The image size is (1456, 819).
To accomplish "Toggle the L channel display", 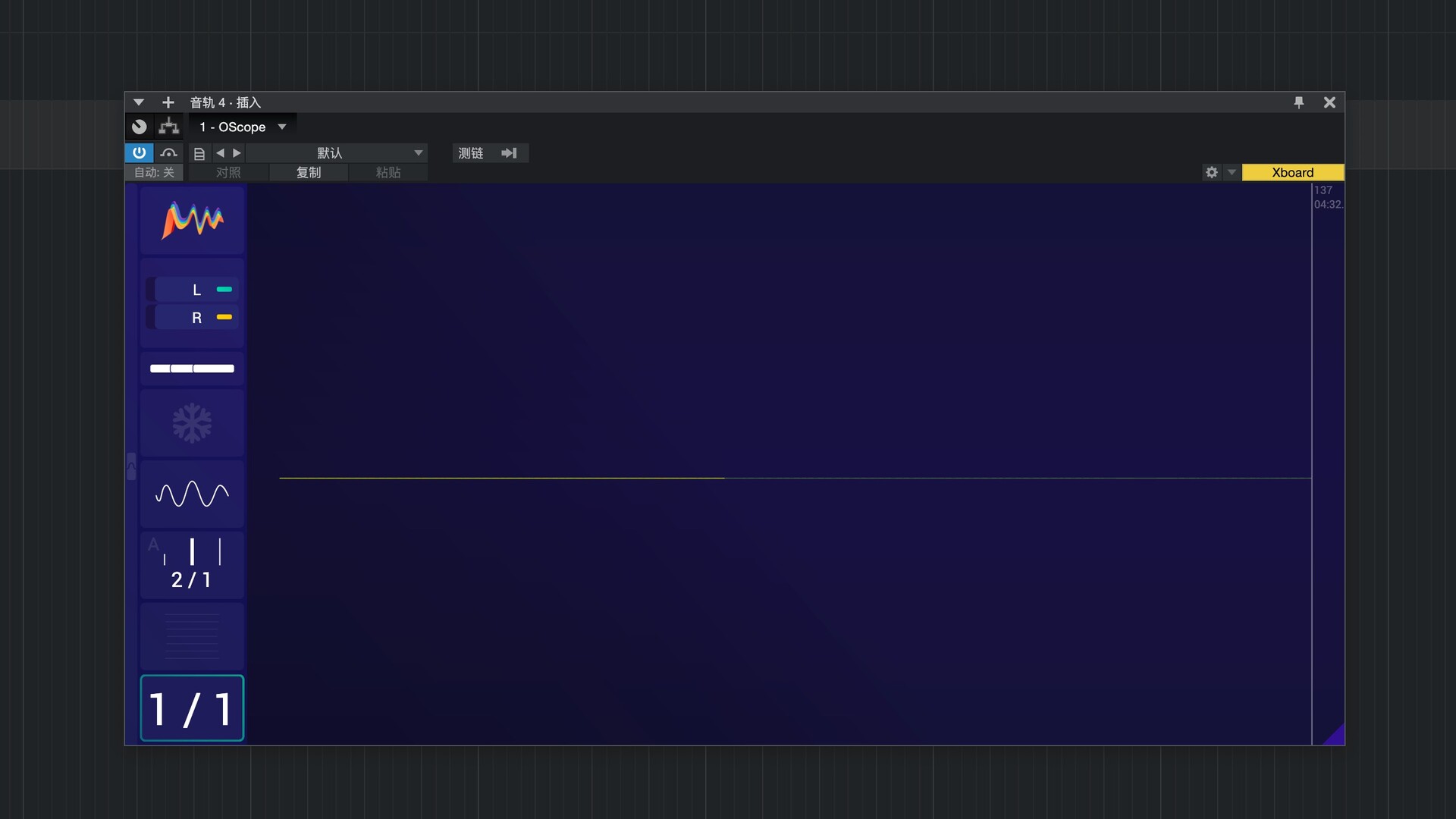I will click(196, 290).
